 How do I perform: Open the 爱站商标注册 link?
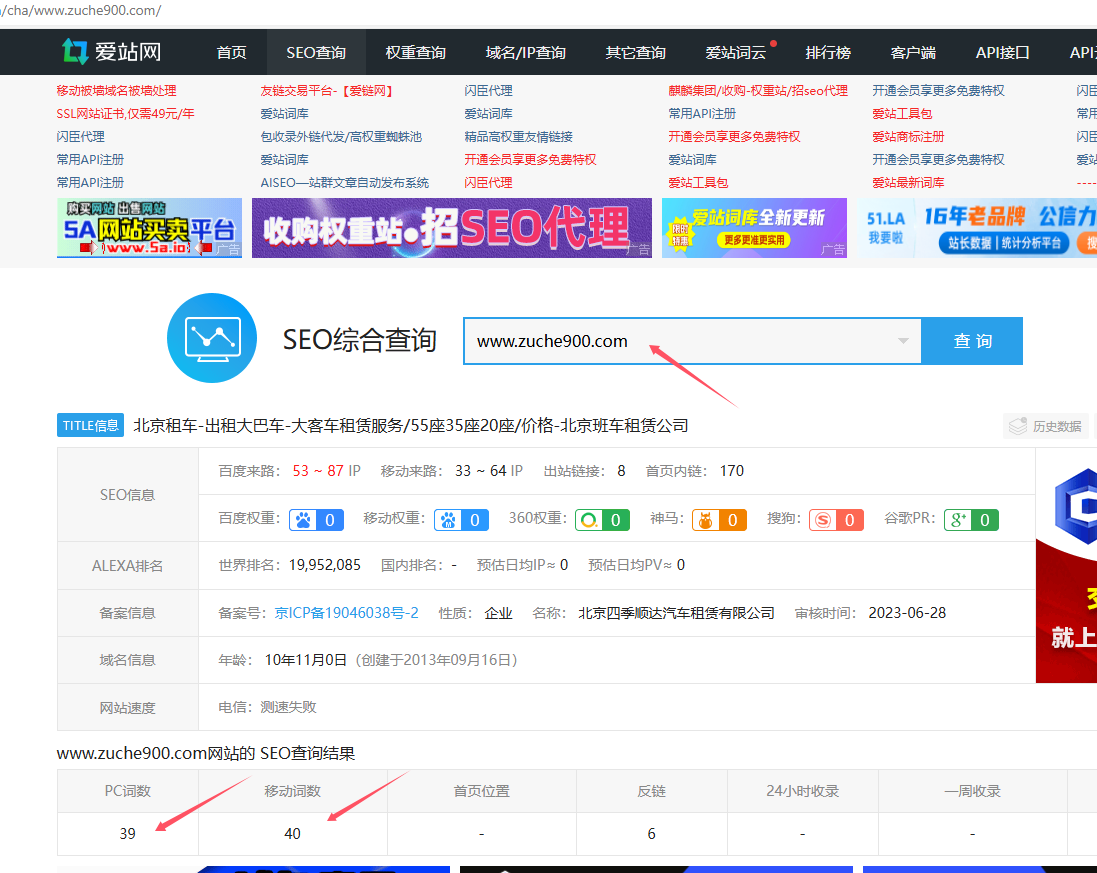coord(908,136)
